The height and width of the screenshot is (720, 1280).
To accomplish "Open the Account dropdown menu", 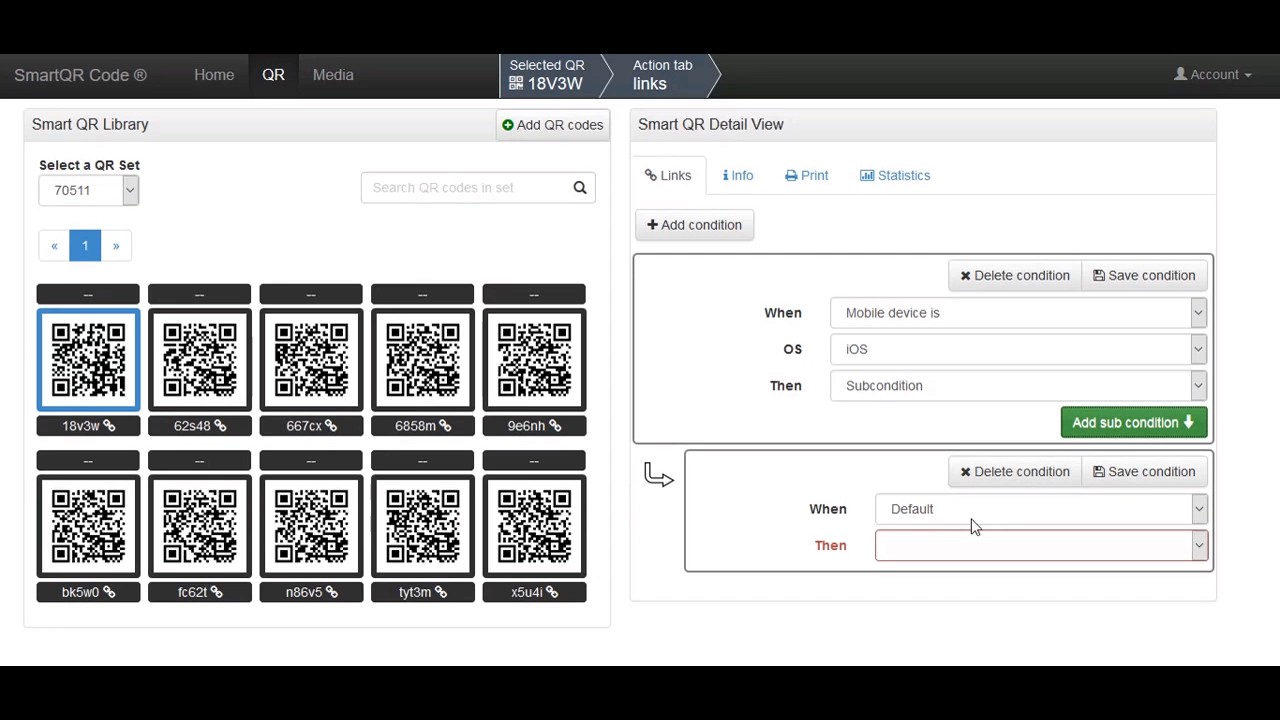I will click(1213, 75).
